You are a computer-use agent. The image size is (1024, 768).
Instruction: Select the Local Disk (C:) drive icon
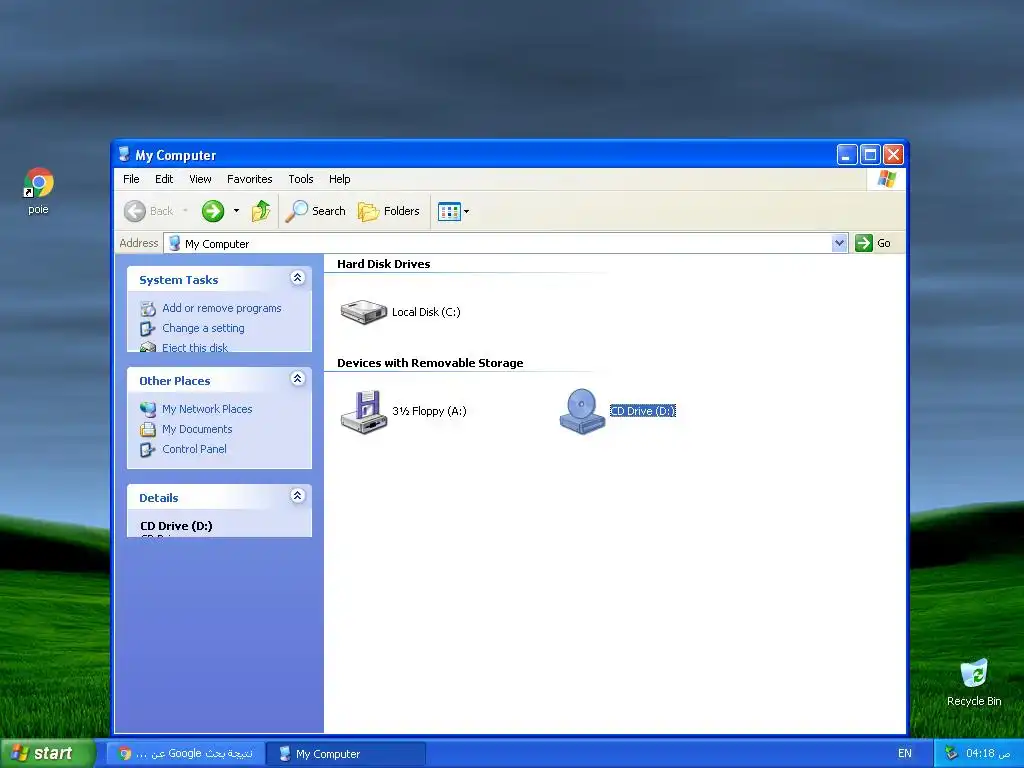pos(364,312)
